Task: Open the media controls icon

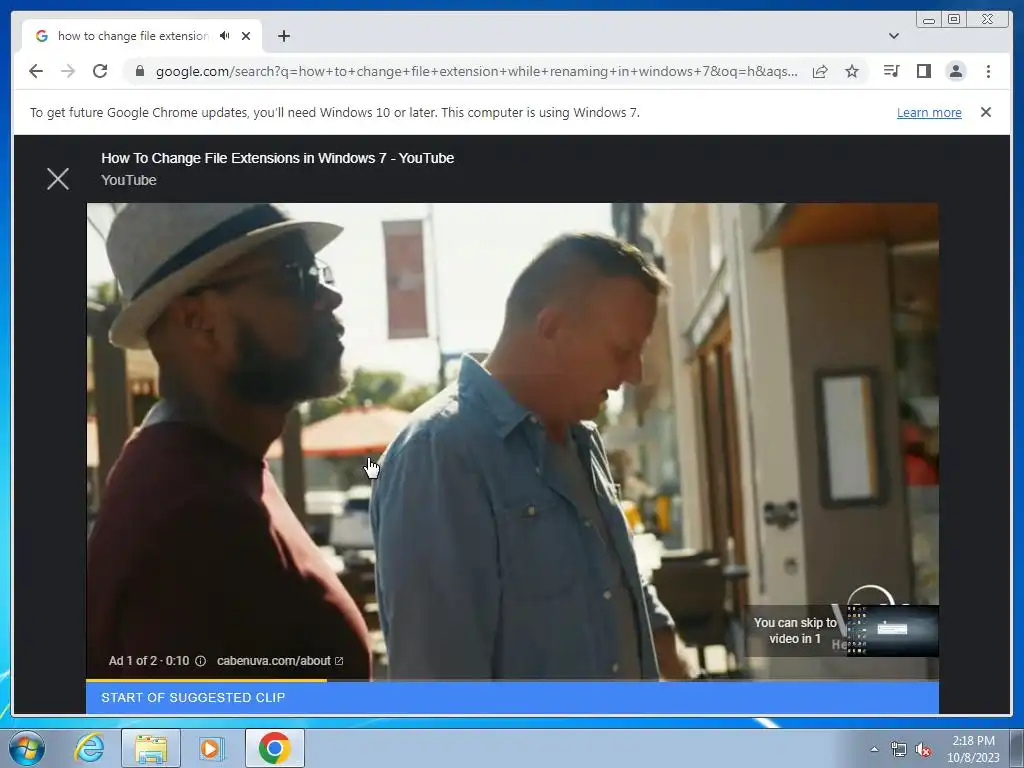Action: (x=891, y=71)
